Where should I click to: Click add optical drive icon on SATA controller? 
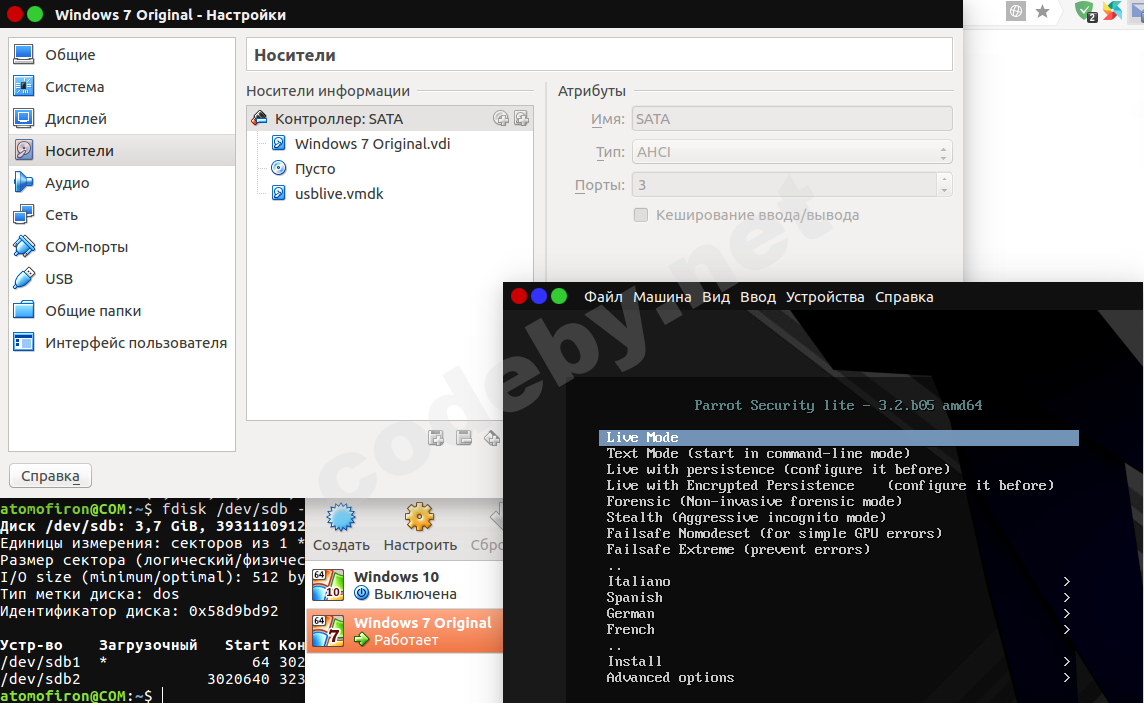point(501,119)
